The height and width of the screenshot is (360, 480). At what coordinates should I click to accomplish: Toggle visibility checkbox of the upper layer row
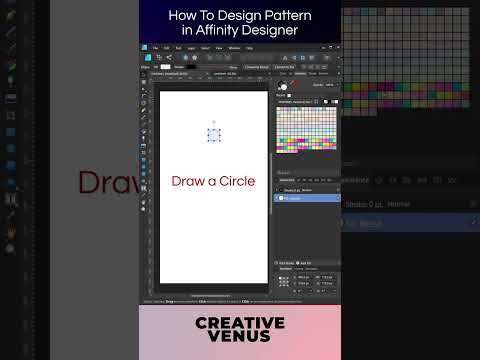(x=338, y=190)
